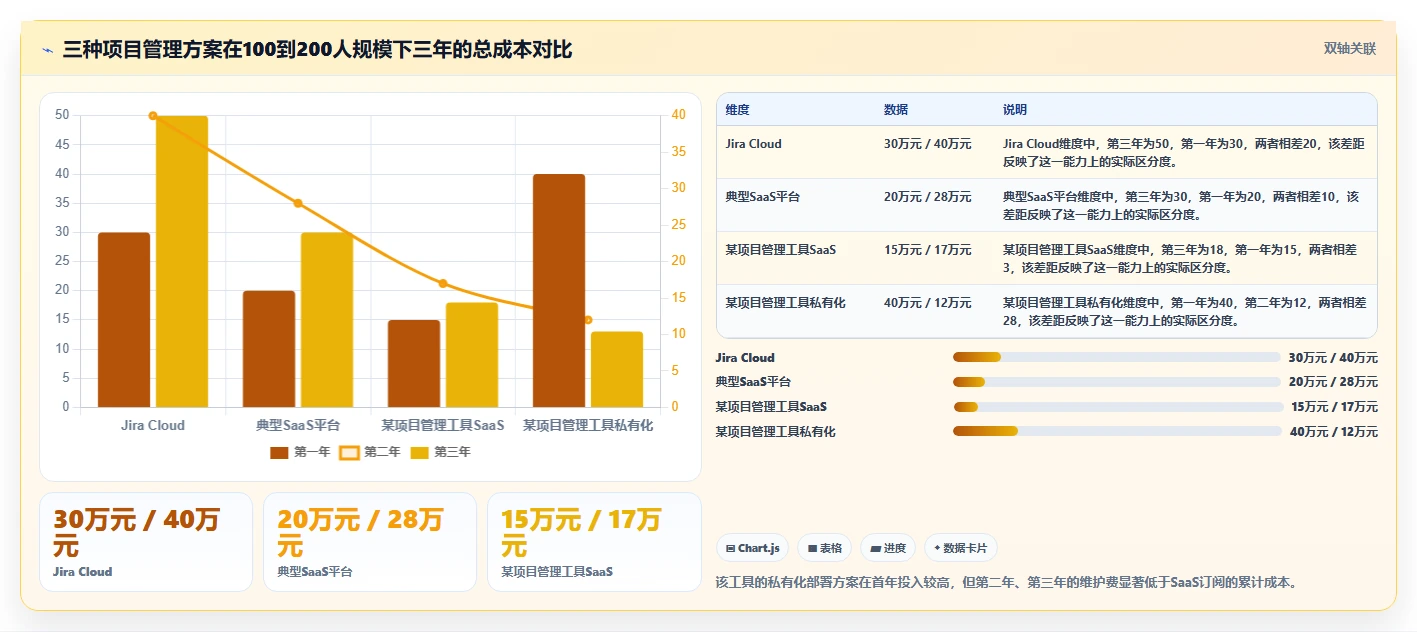This screenshot has width=1417, height=632.
Task: Click the chart title about 三种项目管理方案
Action: [317, 49]
